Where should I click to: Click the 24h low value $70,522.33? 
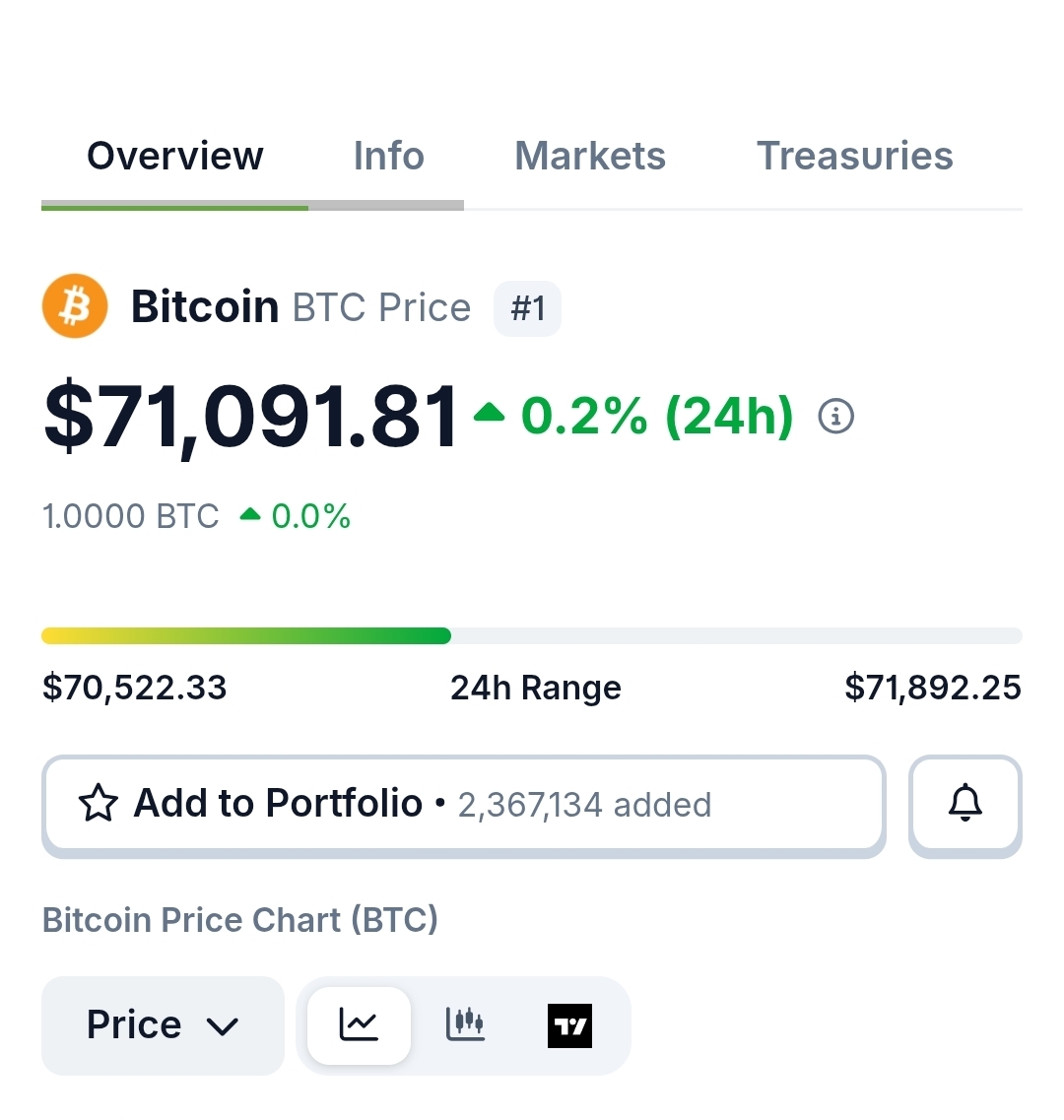(135, 688)
